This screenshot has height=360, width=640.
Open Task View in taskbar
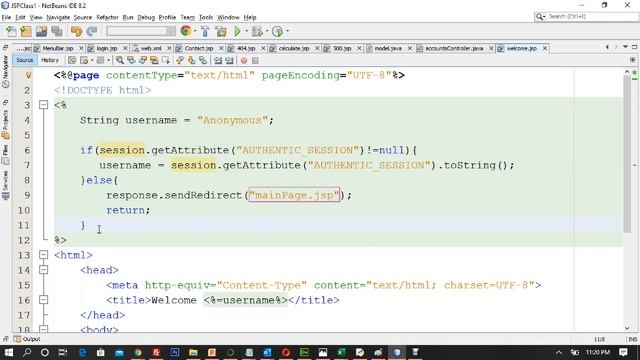[x=62, y=352]
